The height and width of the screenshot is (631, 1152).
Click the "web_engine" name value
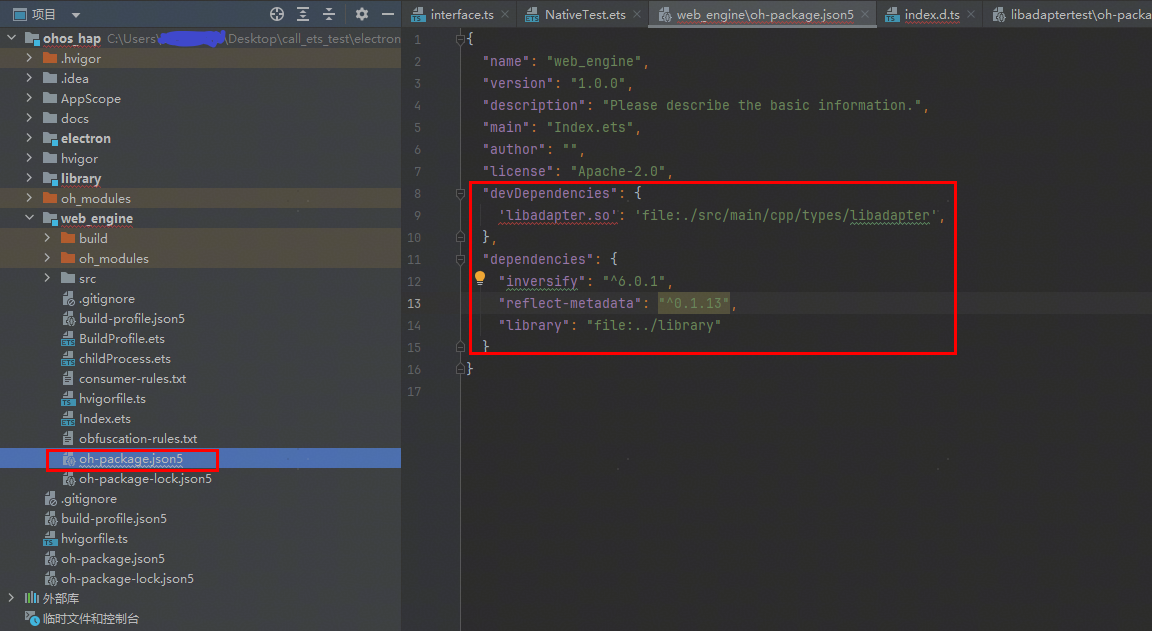[594, 62]
